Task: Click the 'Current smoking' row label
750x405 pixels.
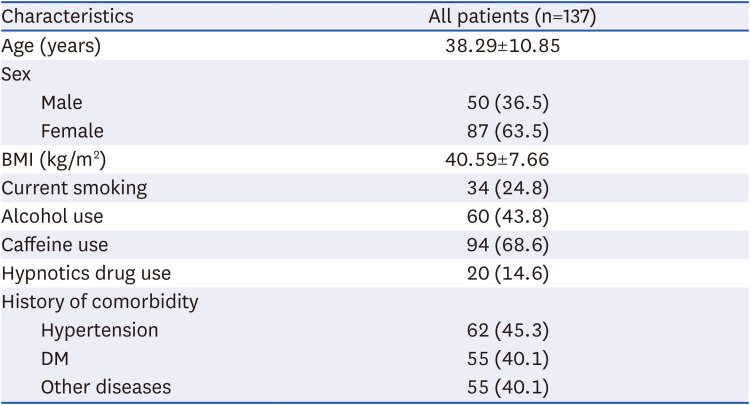Action: pos(74,188)
